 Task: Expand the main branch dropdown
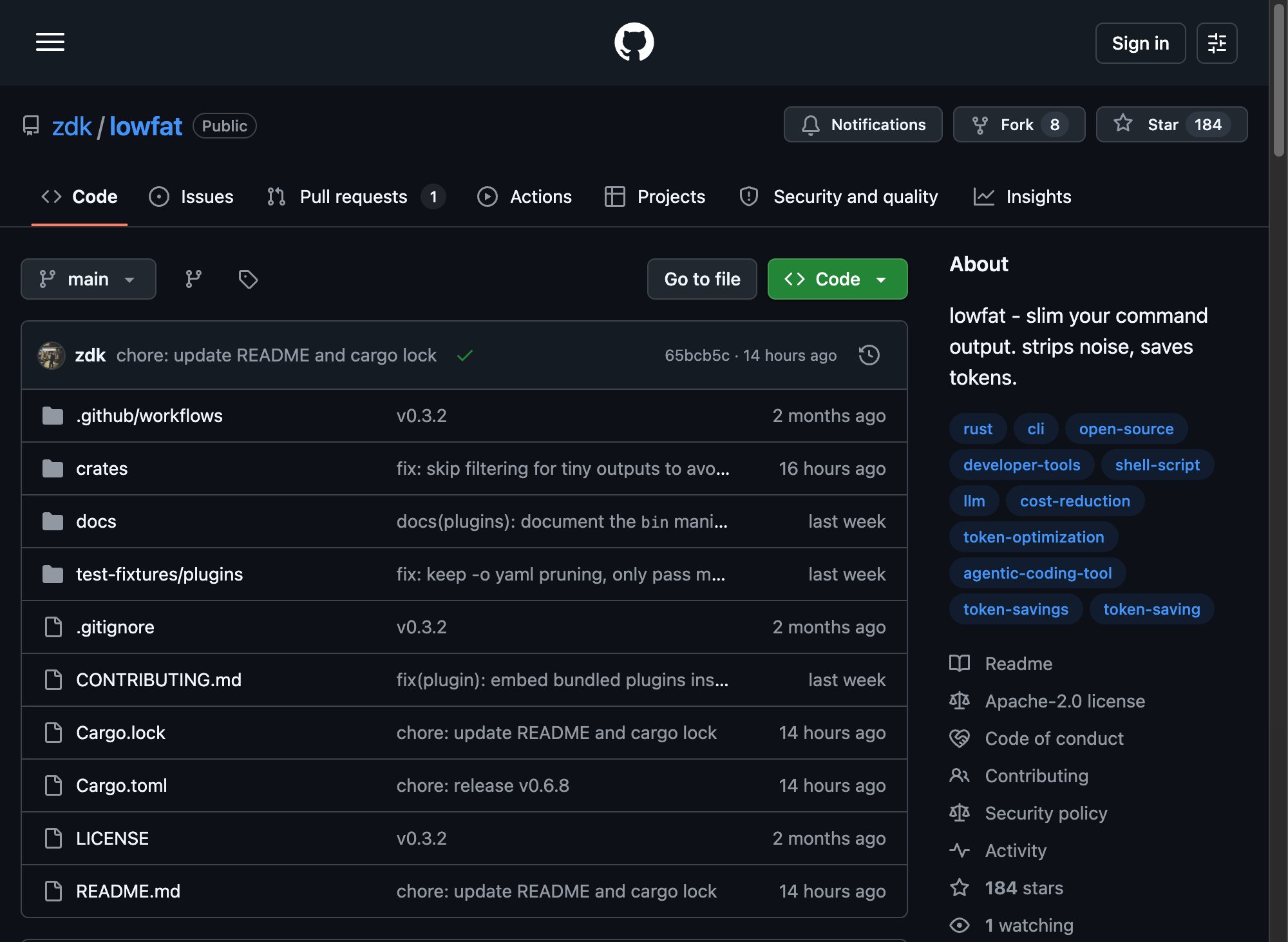(88, 279)
